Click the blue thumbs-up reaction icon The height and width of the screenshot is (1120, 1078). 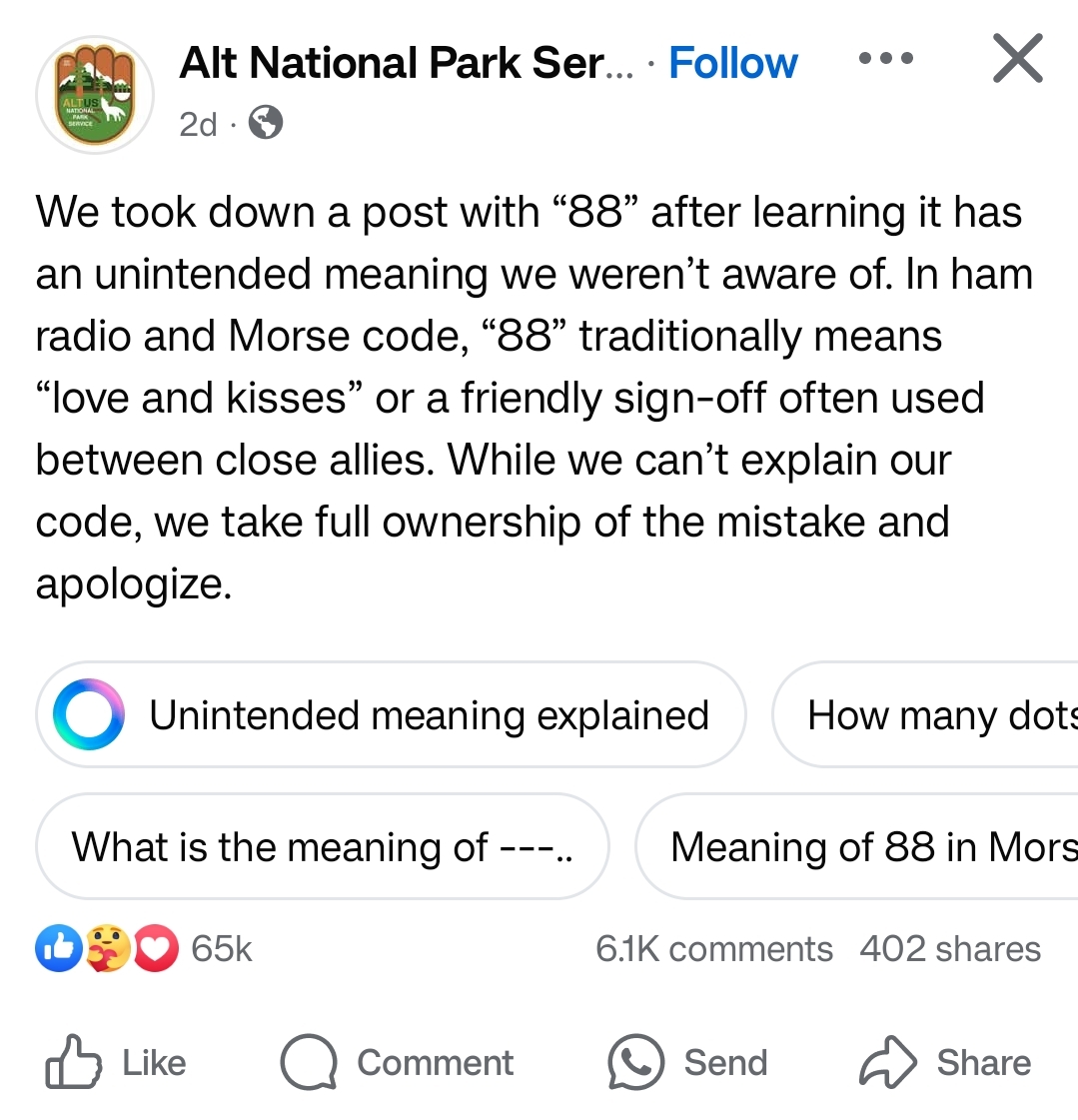tap(59, 948)
